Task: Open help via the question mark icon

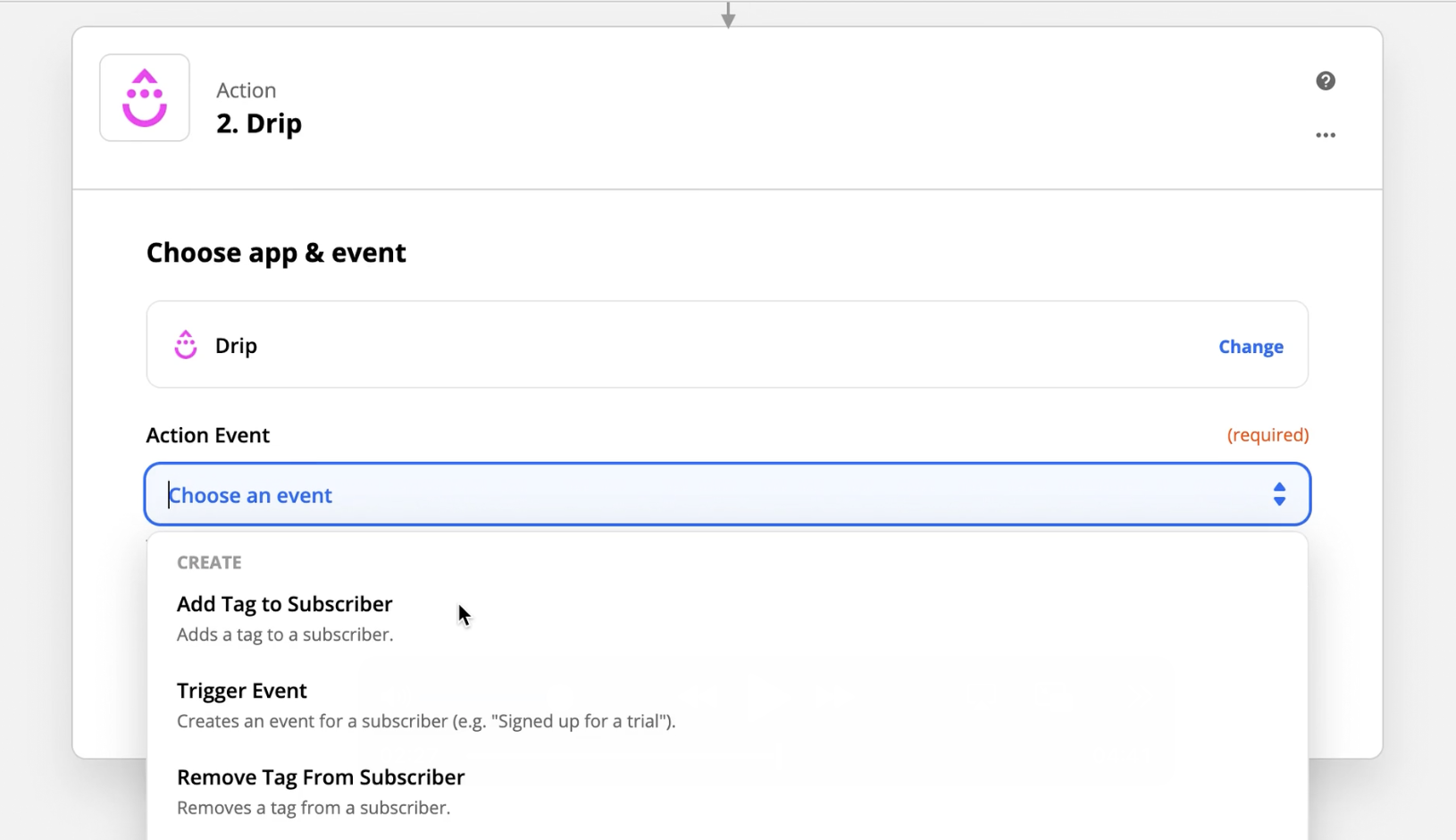Action: 1326,81
